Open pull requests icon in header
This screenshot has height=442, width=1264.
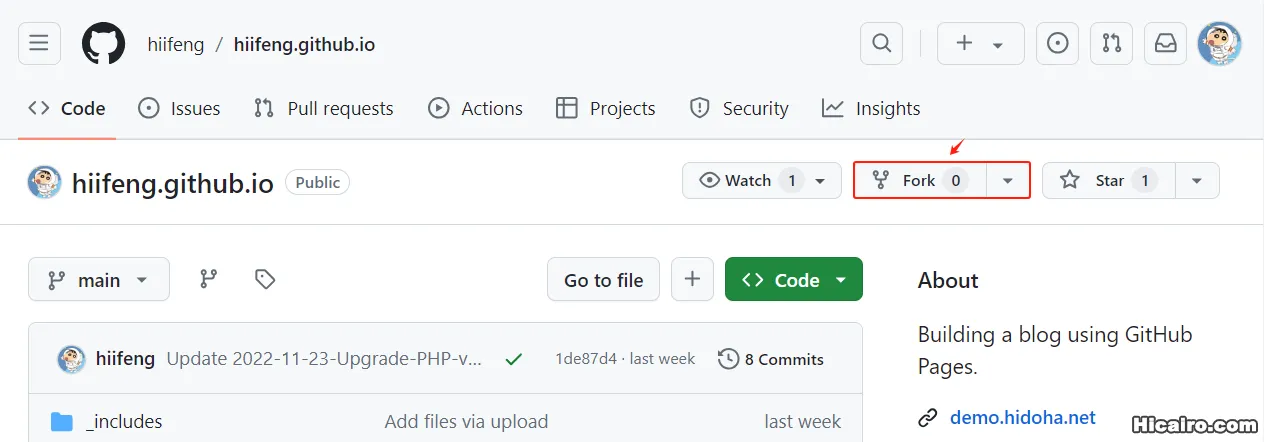(1111, 43)
